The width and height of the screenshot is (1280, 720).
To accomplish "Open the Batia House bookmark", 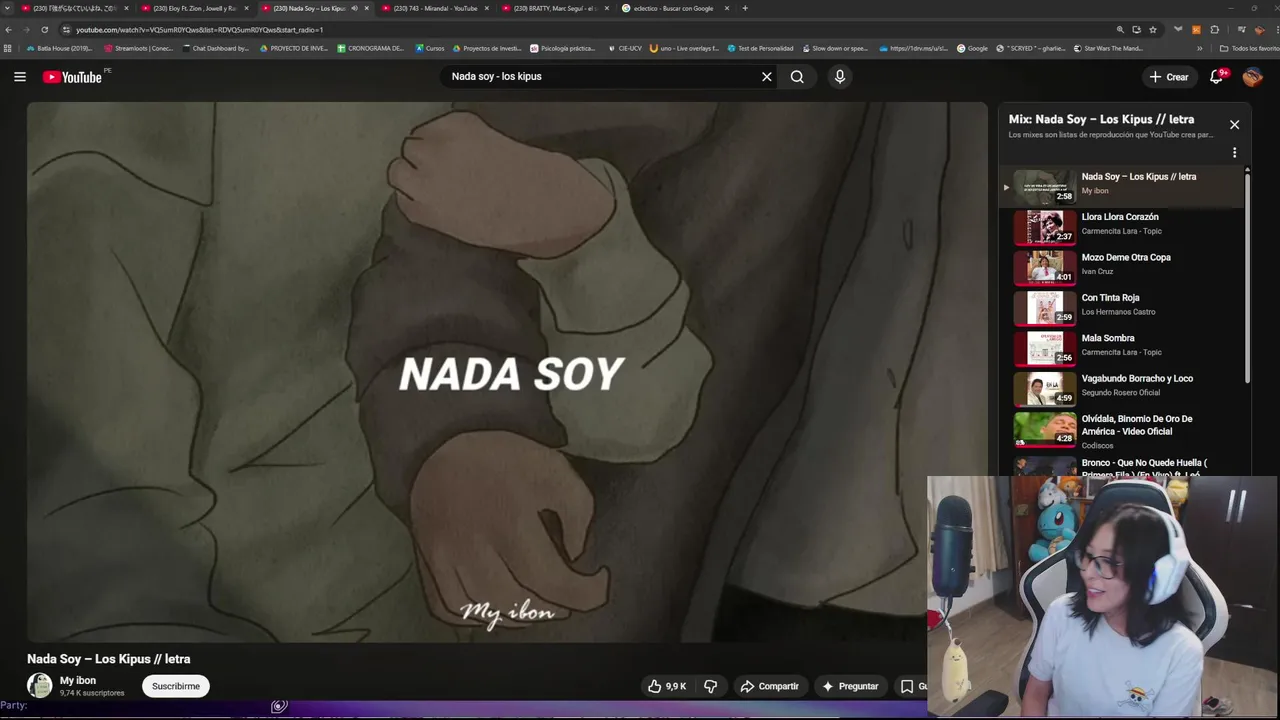I will click(59, 48).
